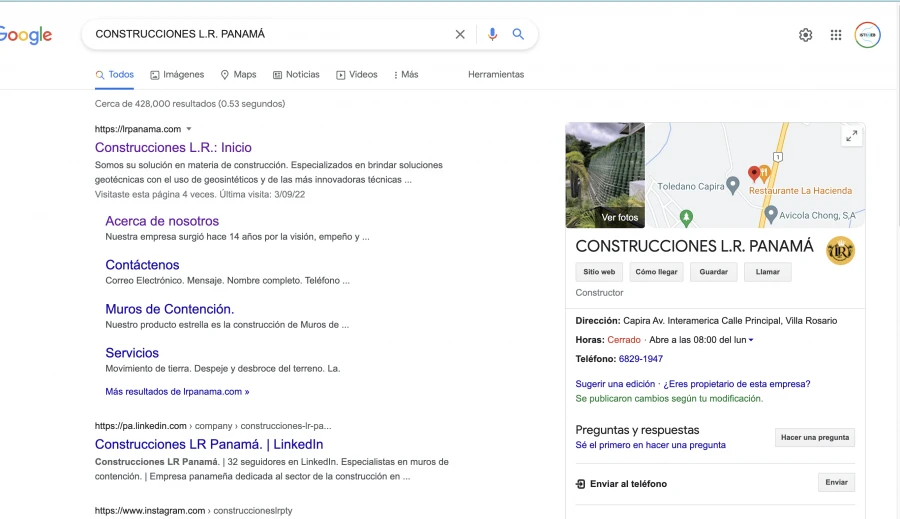Click the green park pin on the map

686,217
